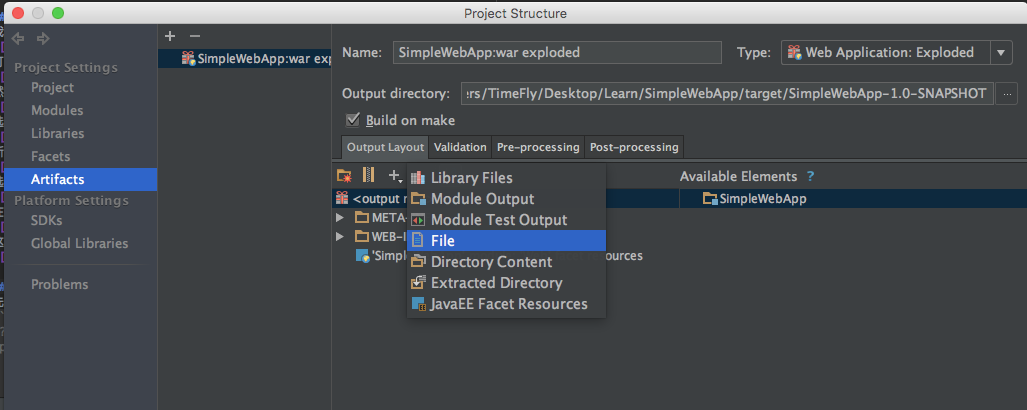Click the output root gift icon
The height and width of the screenshot is (410, 1027).
(342, 198)
